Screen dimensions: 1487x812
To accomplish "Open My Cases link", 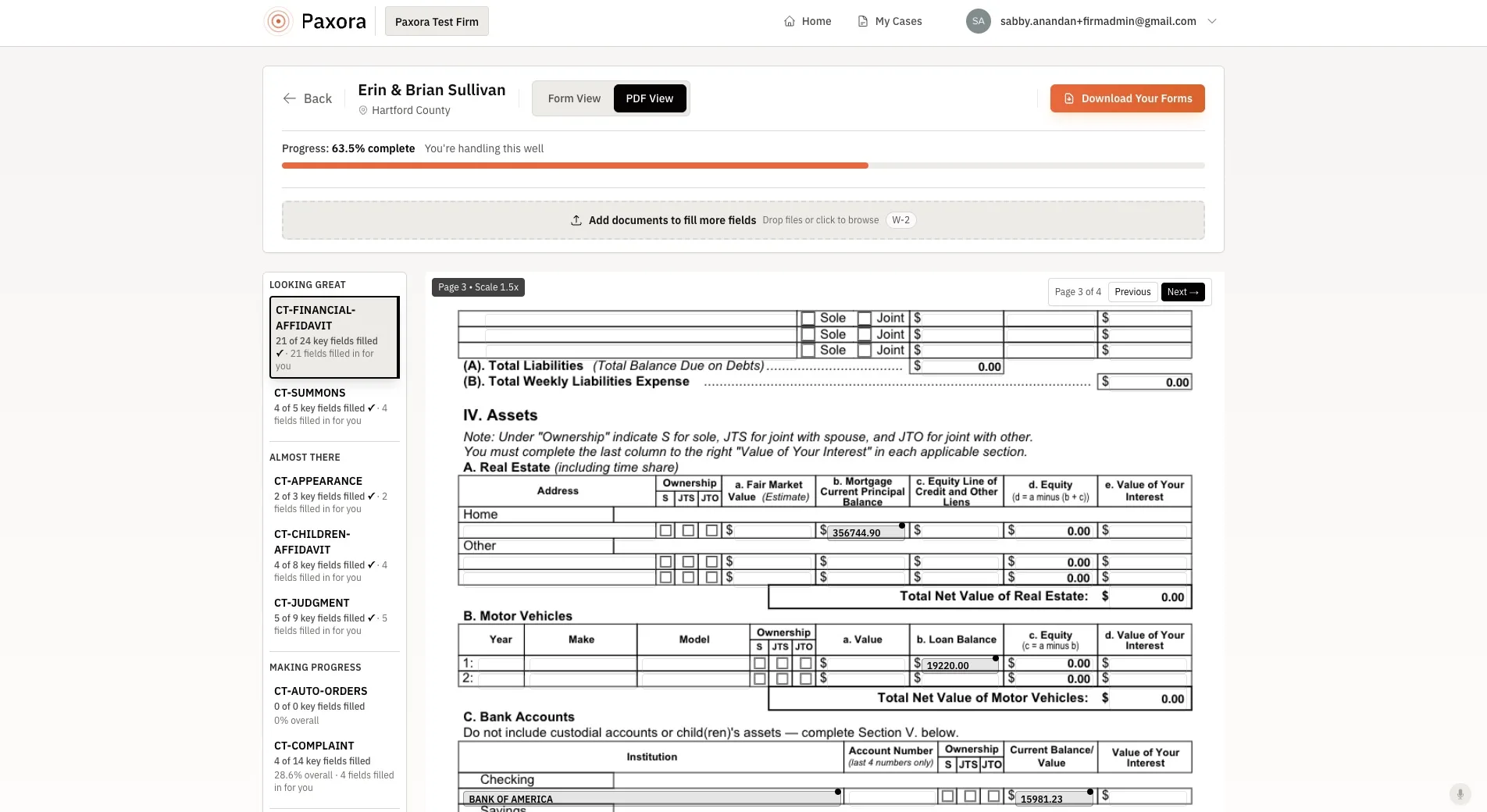I will tap(890, 21).
